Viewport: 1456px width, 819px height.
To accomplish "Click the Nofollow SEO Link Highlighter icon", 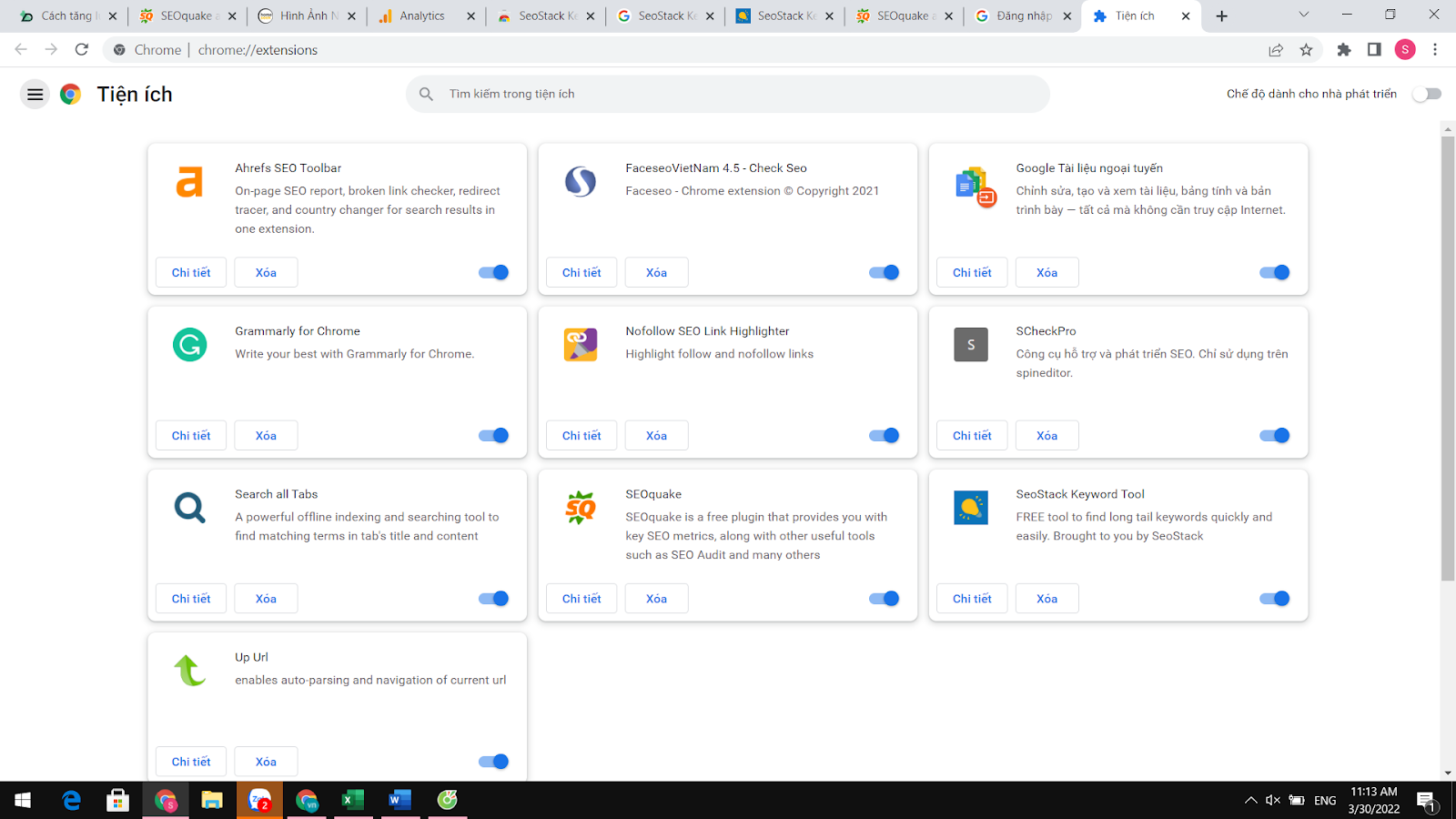I will coord(580,345).
